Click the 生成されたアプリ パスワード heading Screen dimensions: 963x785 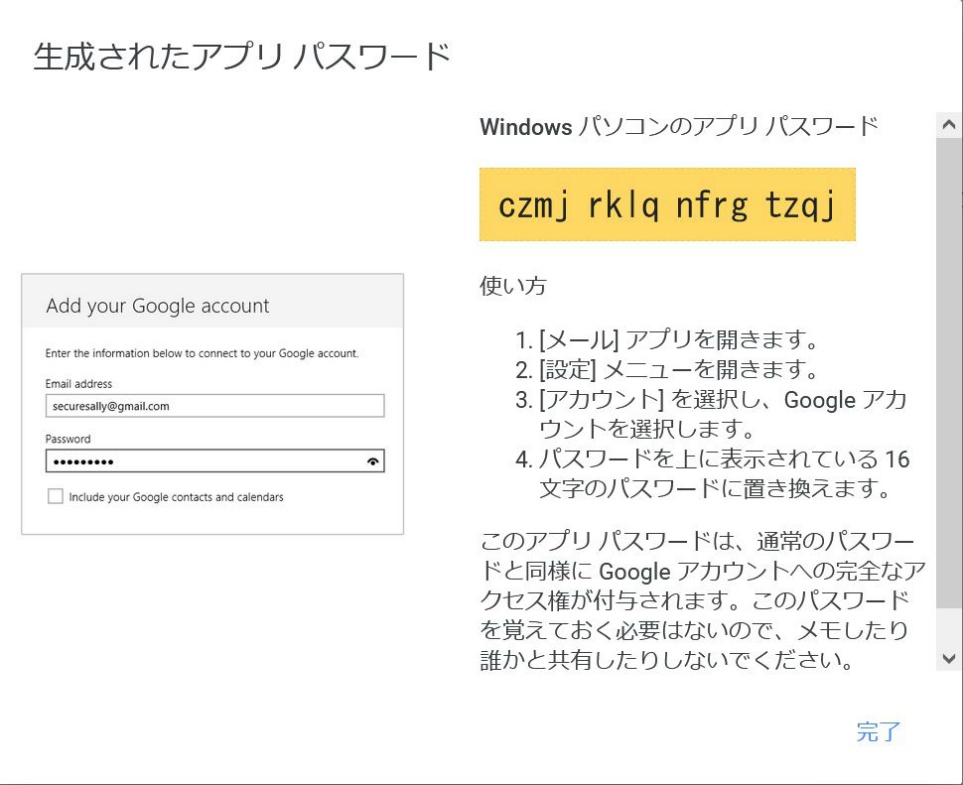pyautogui.click(x=242, y=57)
